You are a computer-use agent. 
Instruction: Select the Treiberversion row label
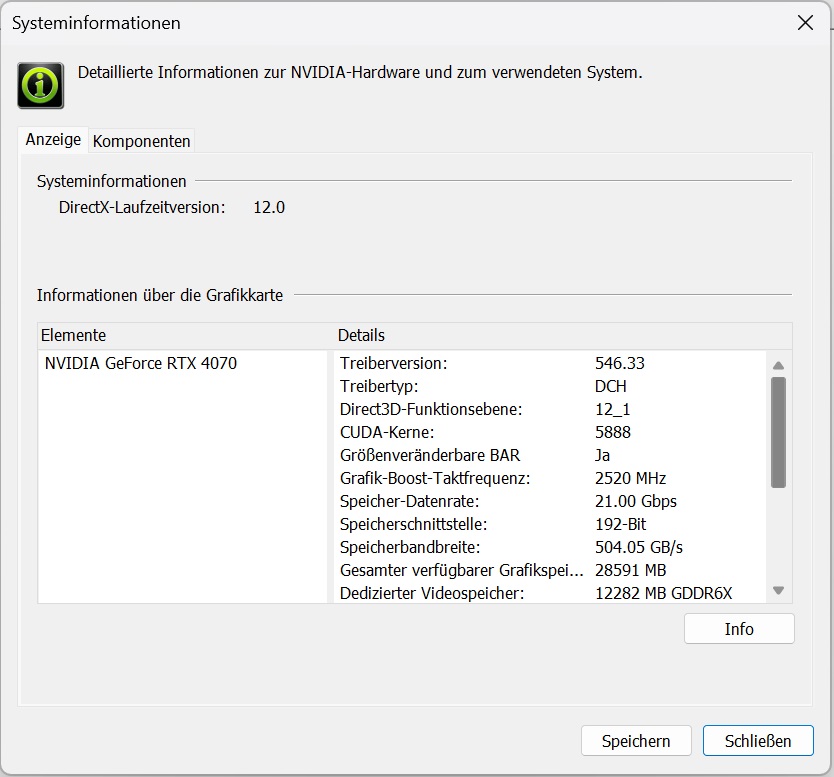coord(394,363)
